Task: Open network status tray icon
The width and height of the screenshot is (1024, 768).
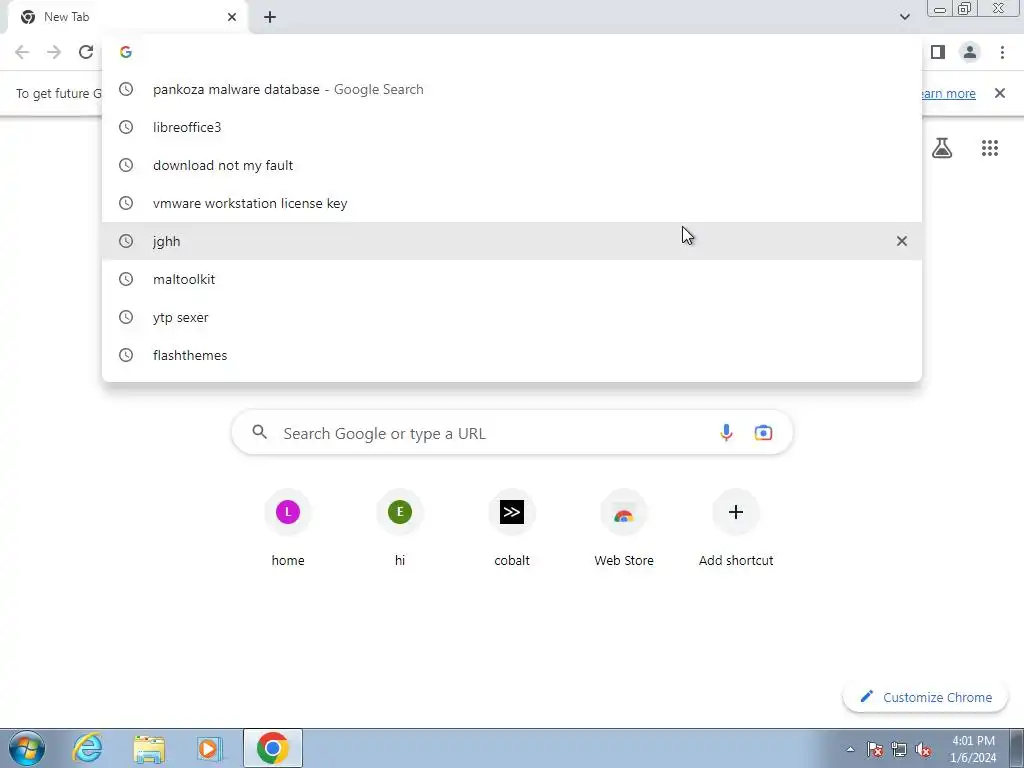Action: (x=899, y=749)
